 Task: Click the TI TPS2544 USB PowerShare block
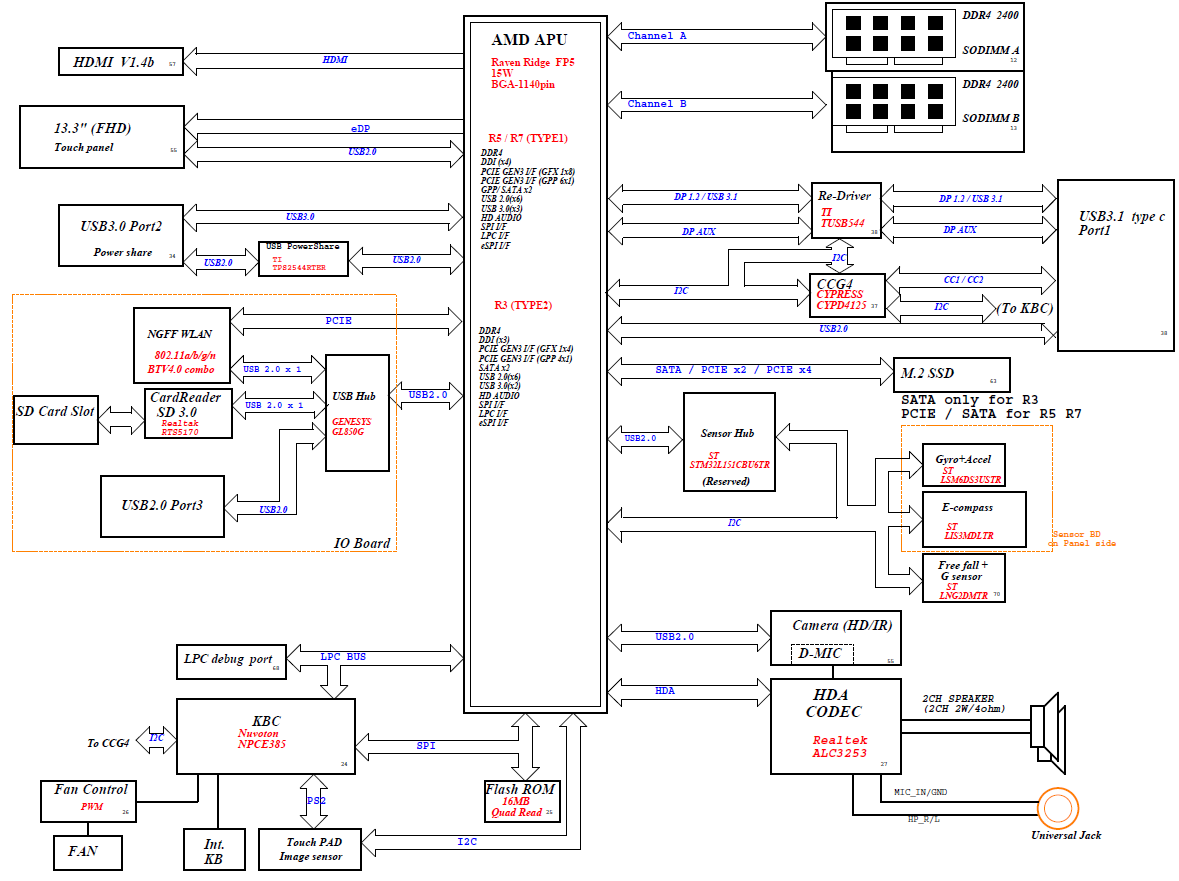(x=303, y=258)
